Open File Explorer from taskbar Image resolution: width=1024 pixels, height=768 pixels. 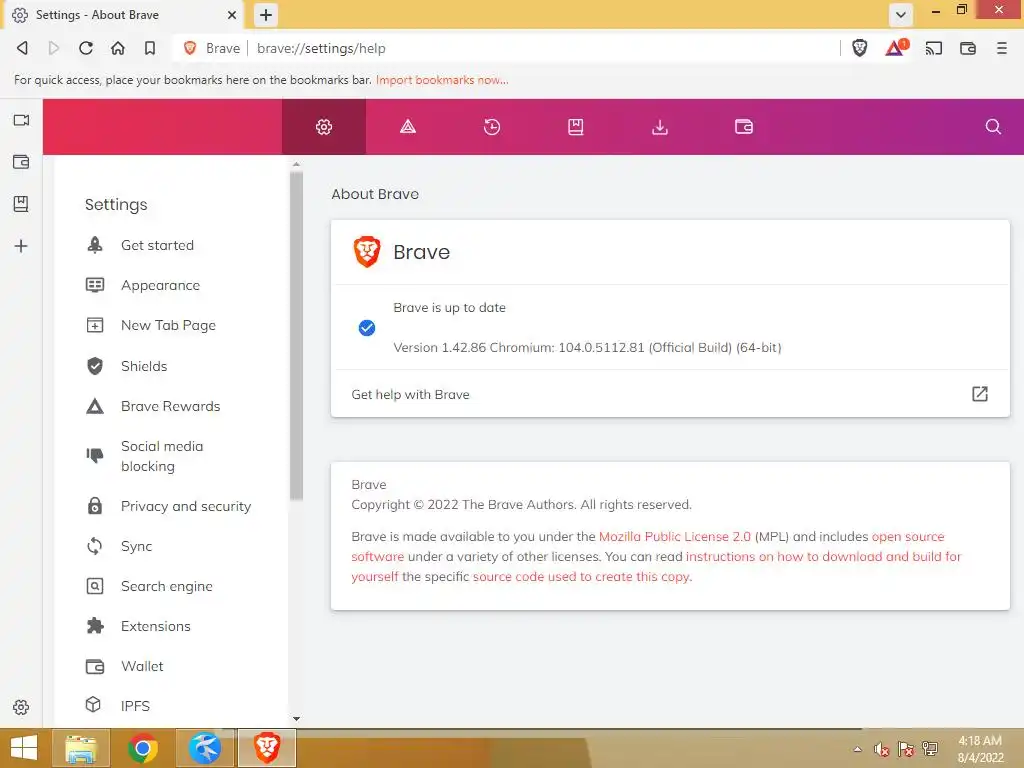coord(82,748)
